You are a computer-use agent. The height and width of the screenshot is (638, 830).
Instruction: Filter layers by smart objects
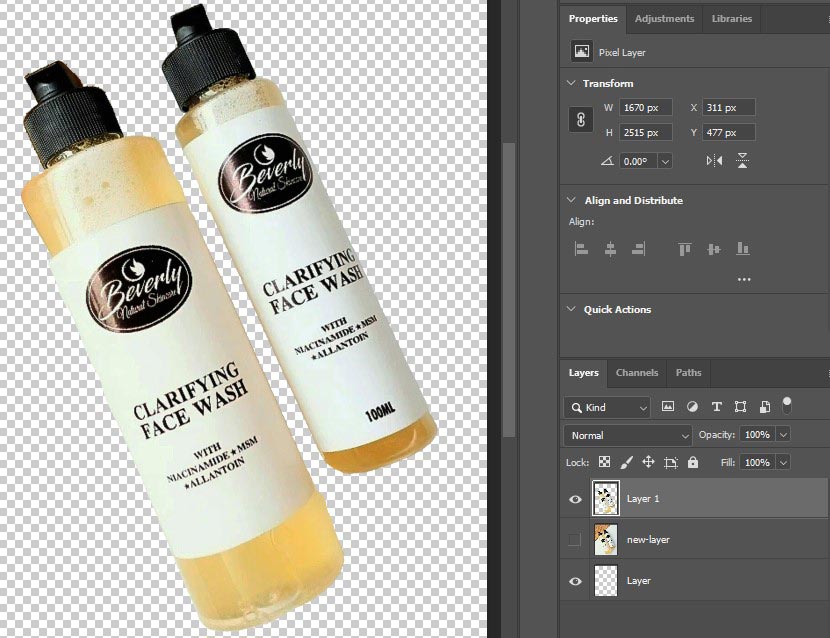click(764, 407)
